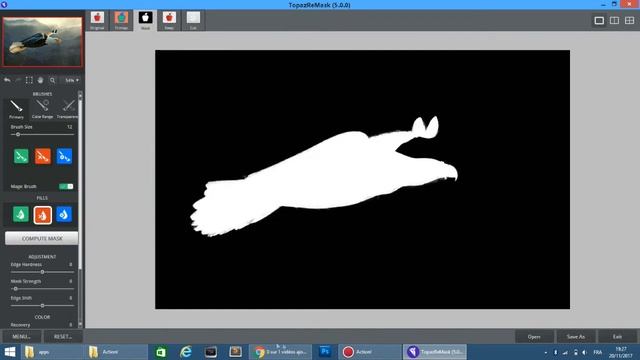This screenshot has width=640, height=360.
Task: Adjust the Edge Shift slider
Action: tap(42, 305)
